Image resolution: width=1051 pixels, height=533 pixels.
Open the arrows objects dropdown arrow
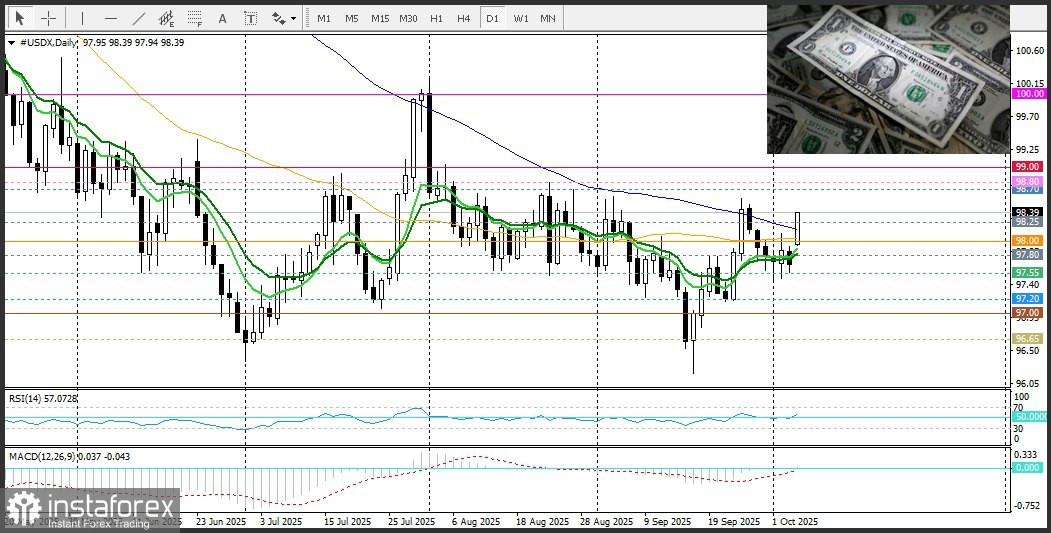pos(294,19)
